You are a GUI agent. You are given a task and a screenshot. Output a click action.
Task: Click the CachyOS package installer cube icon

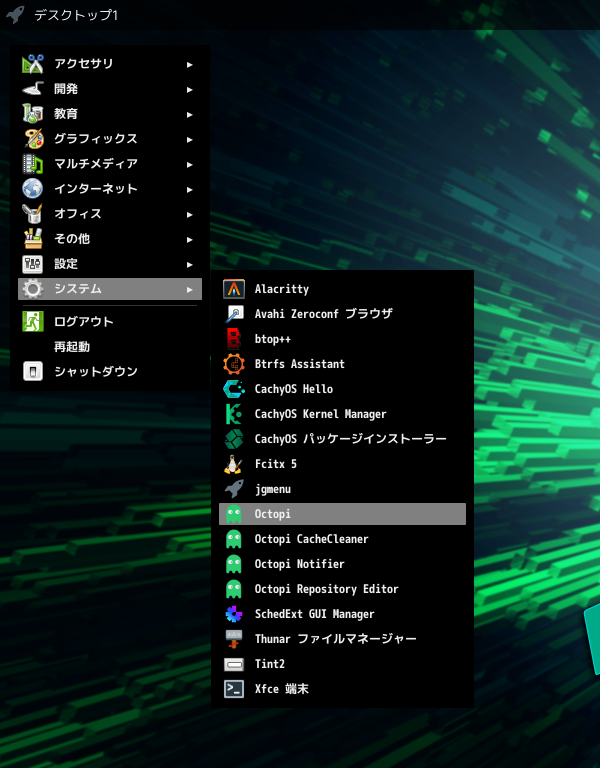[x=234, y=439]
